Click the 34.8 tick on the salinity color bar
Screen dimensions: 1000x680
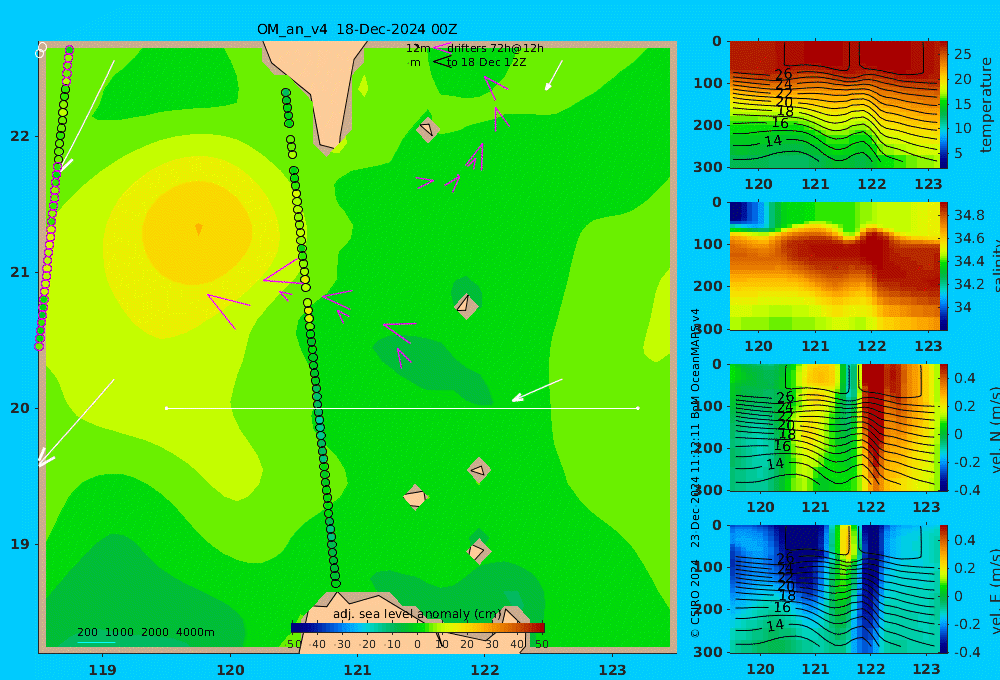(969, 215)
